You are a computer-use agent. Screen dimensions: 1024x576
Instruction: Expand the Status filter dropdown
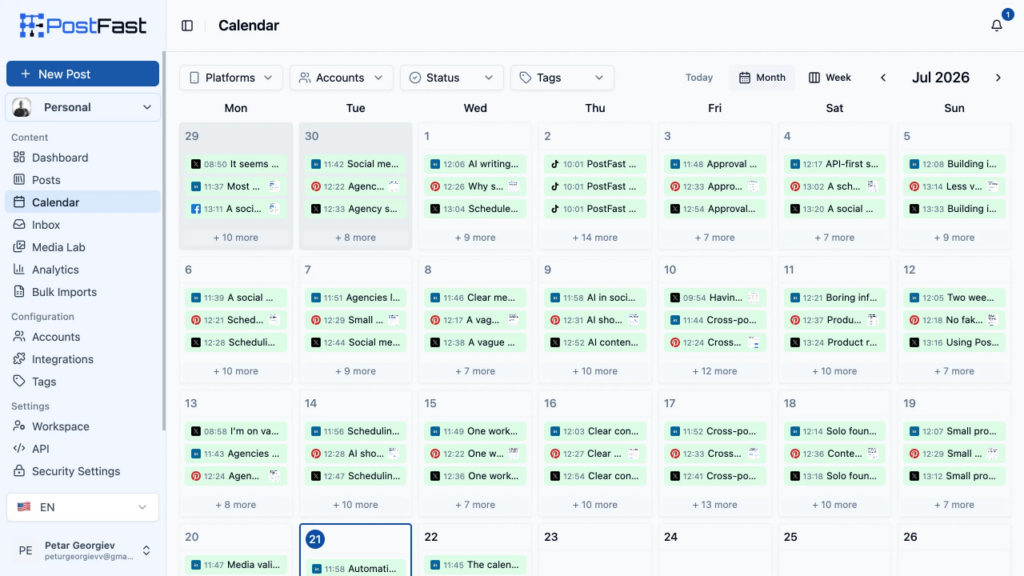coord(451,78)
